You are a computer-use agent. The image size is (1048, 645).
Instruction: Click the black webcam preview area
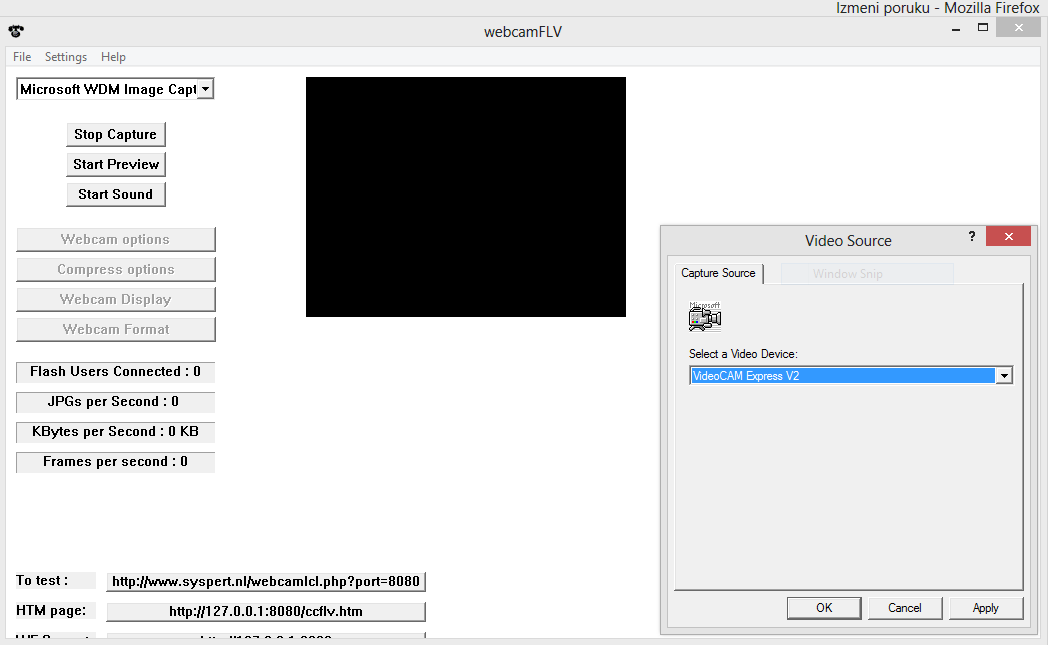[x=466, y=197]
